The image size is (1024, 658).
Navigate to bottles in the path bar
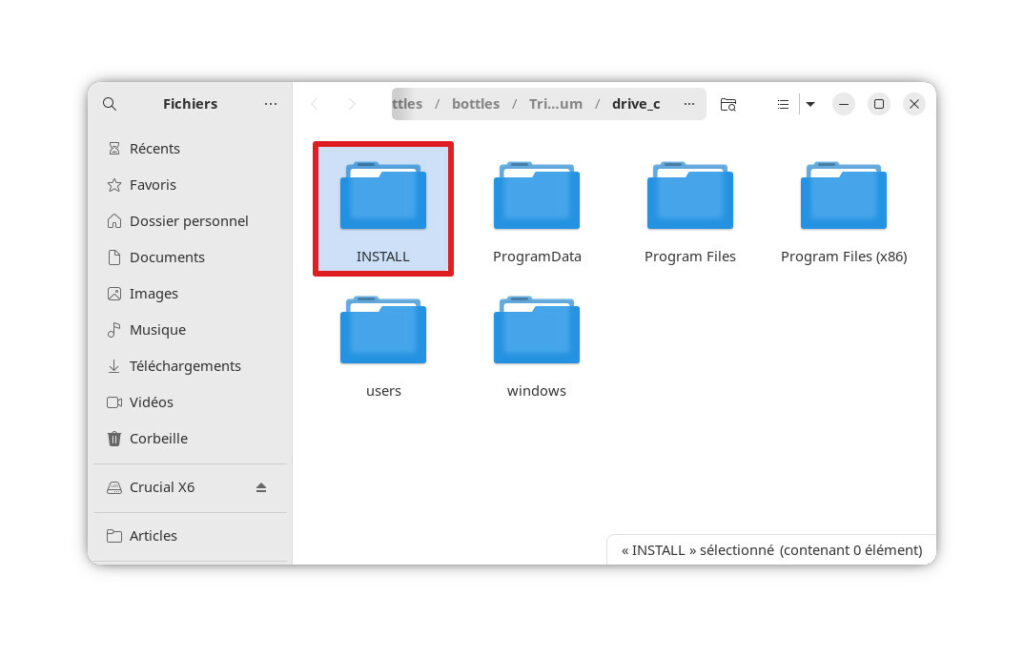click(475, 104)
